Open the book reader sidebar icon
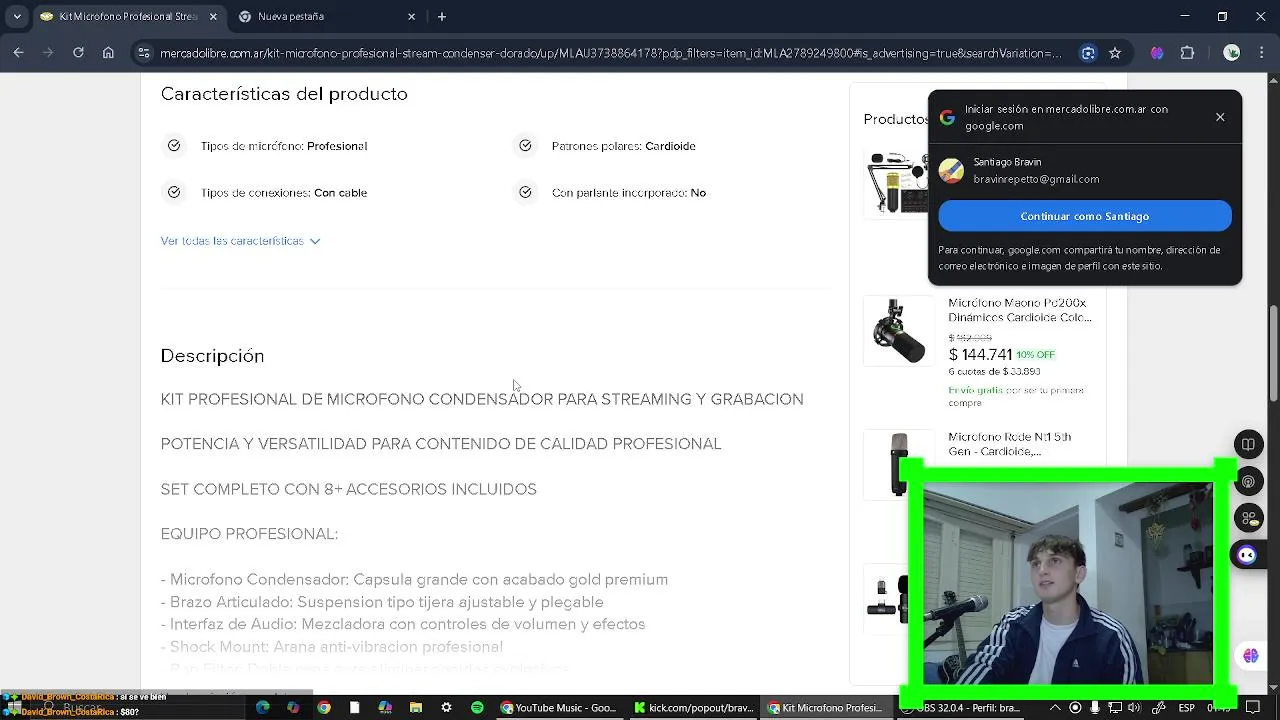The image size is (1280, 720). tap(1248, 444)
